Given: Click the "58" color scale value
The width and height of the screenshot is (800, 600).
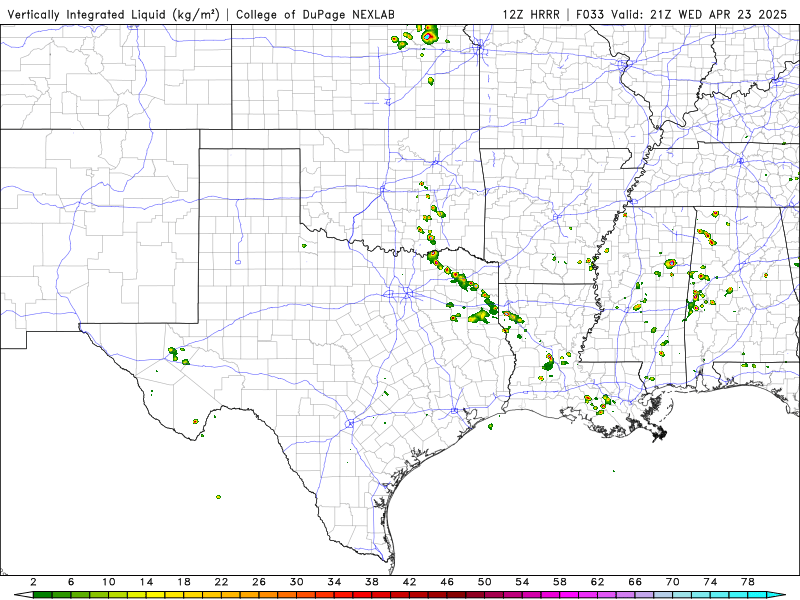Looking at the screenshot, I should click(560, 582).
